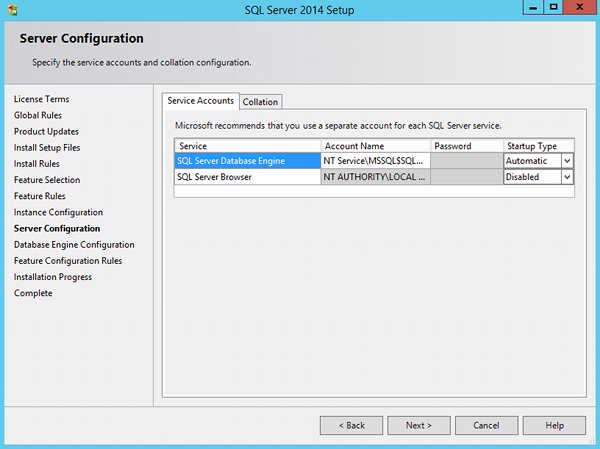Click the Database Engine password field
Image resolution: width=600 pixels, height=449 pixels.
pos(466,161)
